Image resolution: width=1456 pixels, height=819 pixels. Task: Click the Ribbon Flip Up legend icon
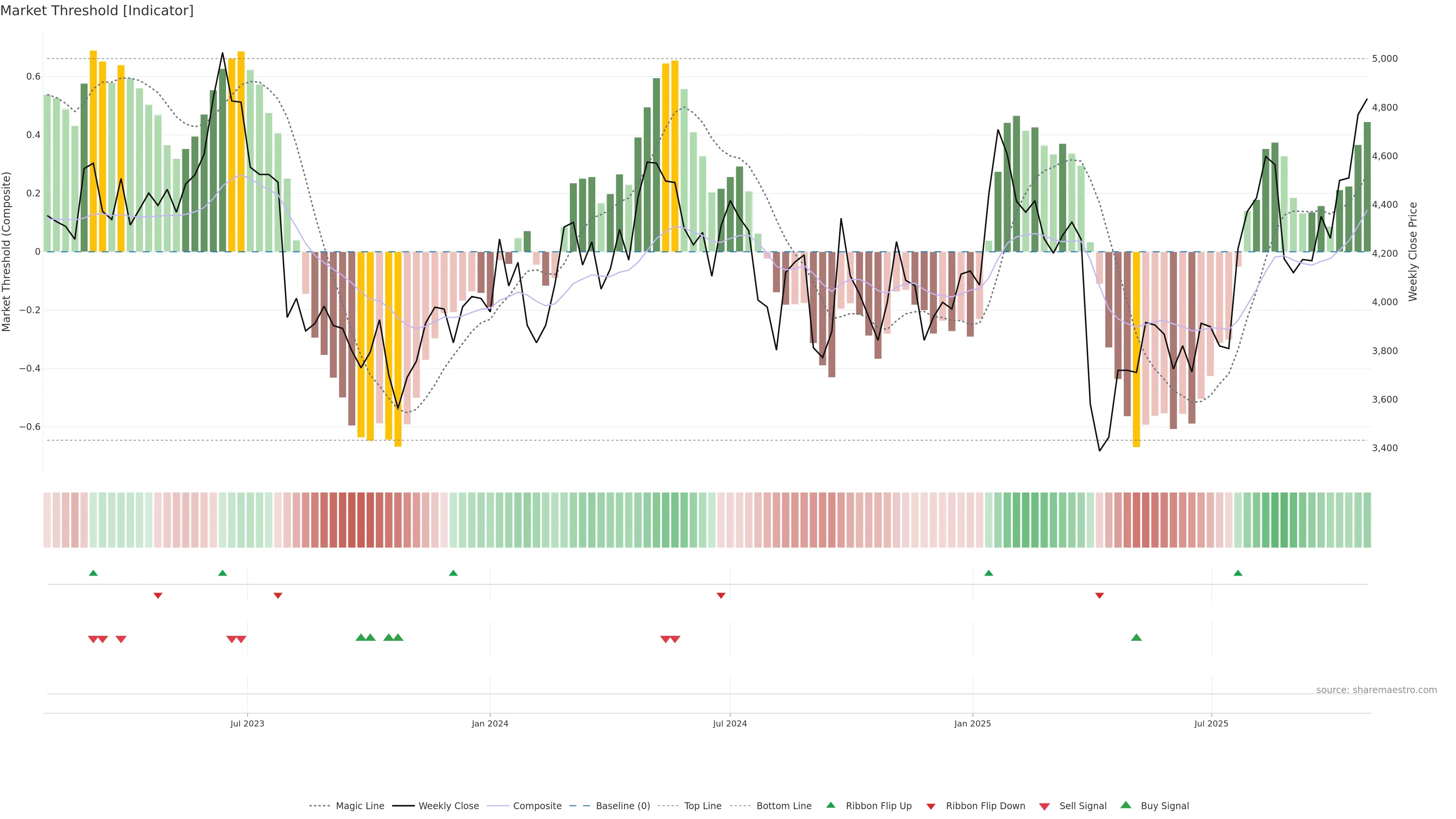[830, 805]
